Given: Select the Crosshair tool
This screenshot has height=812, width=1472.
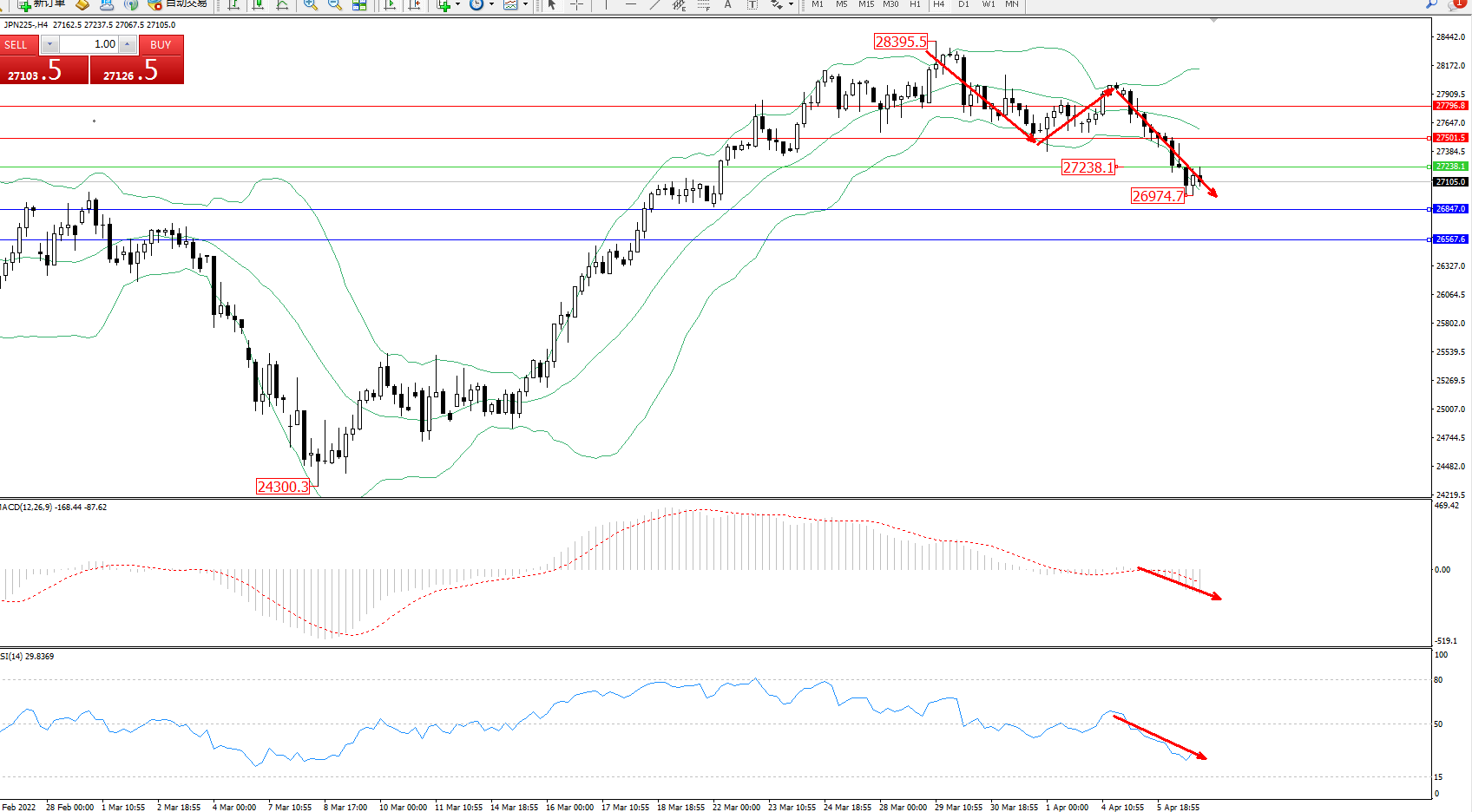Looking at the screenshot, I should point(576,4).
